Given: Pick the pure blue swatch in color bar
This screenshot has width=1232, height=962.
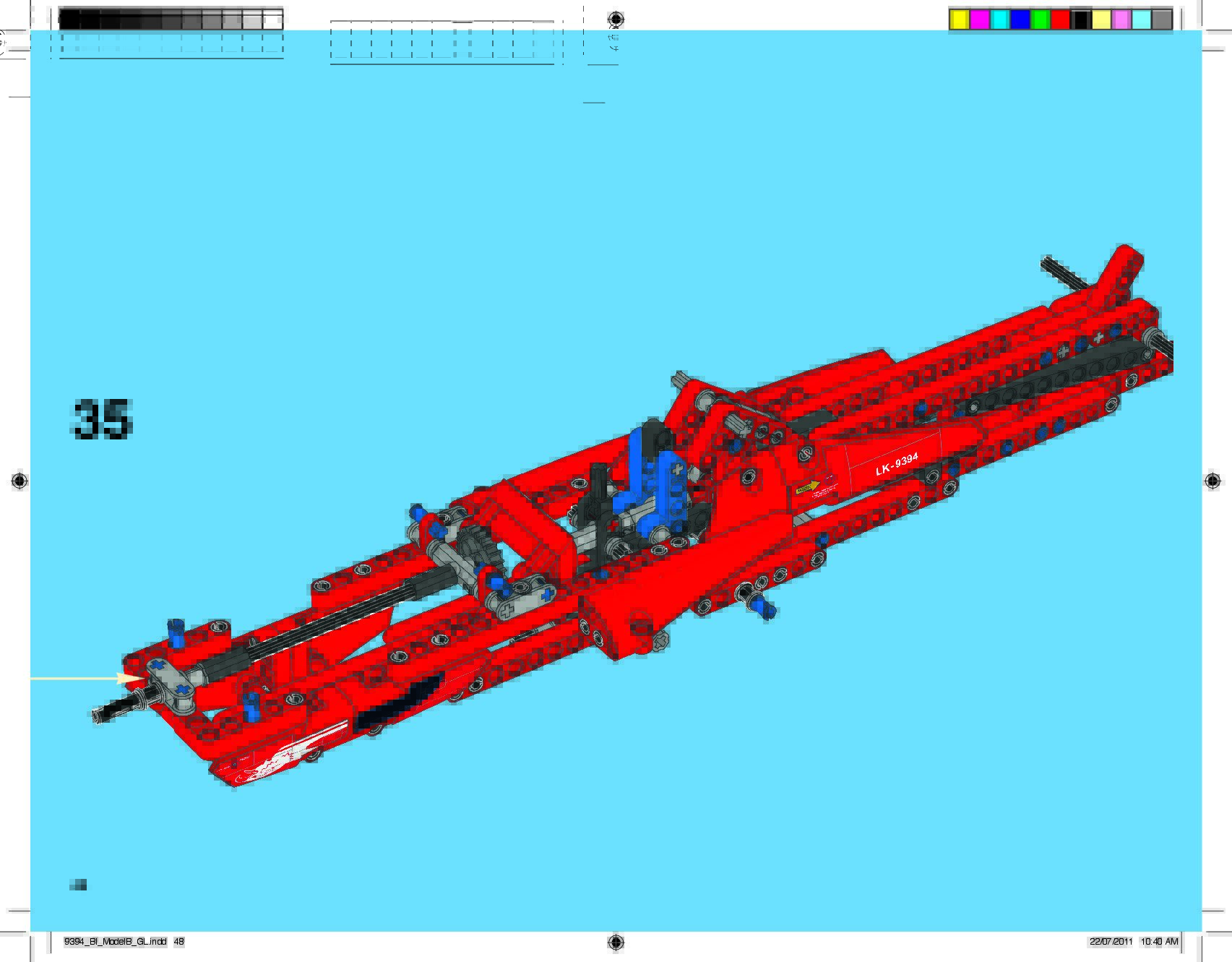Looking at the screenshot, I should point(1020,20).
